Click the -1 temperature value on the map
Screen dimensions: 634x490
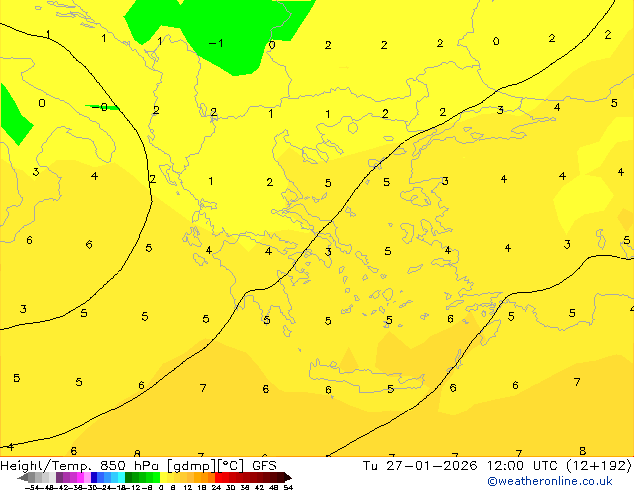click(216, 43)
